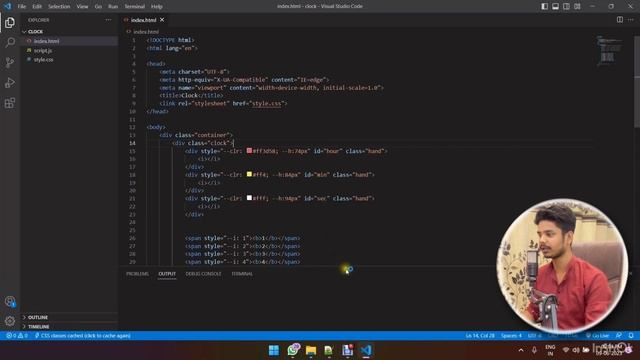640x360 pixels.
Task: Switch to the Problems panel tab
Action: coord(138,274)
